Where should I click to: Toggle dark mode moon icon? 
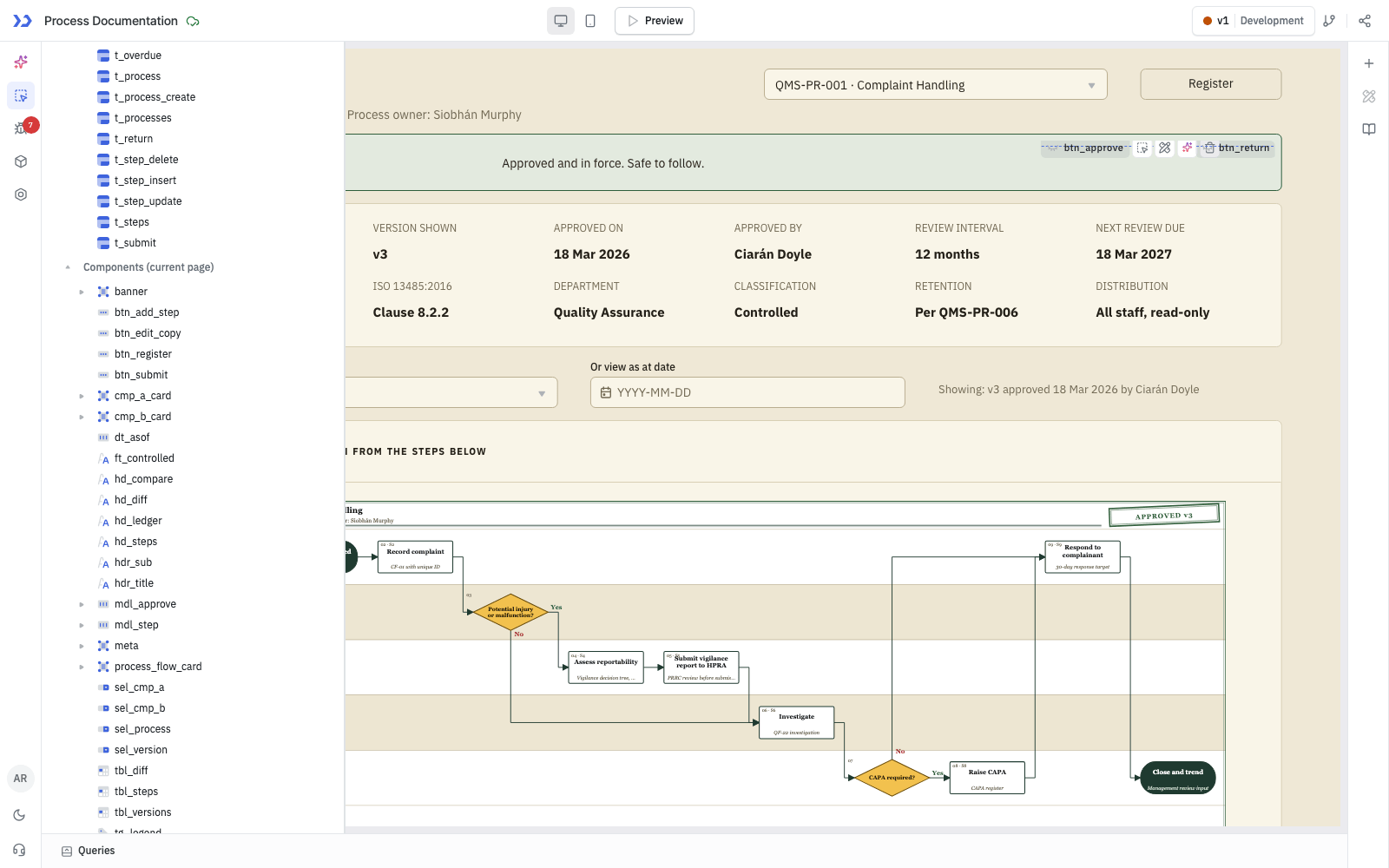tap(21, 815)
